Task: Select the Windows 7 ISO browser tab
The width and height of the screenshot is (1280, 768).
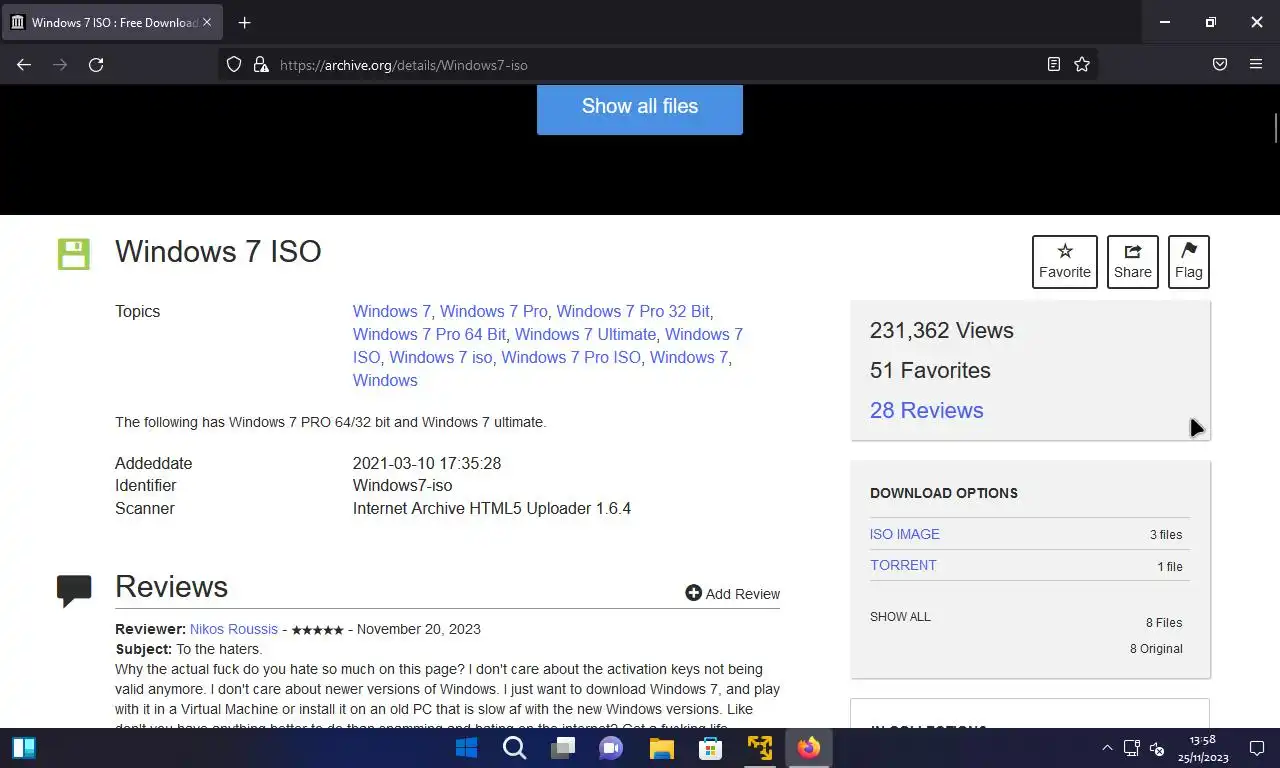Action: (112, 22)
